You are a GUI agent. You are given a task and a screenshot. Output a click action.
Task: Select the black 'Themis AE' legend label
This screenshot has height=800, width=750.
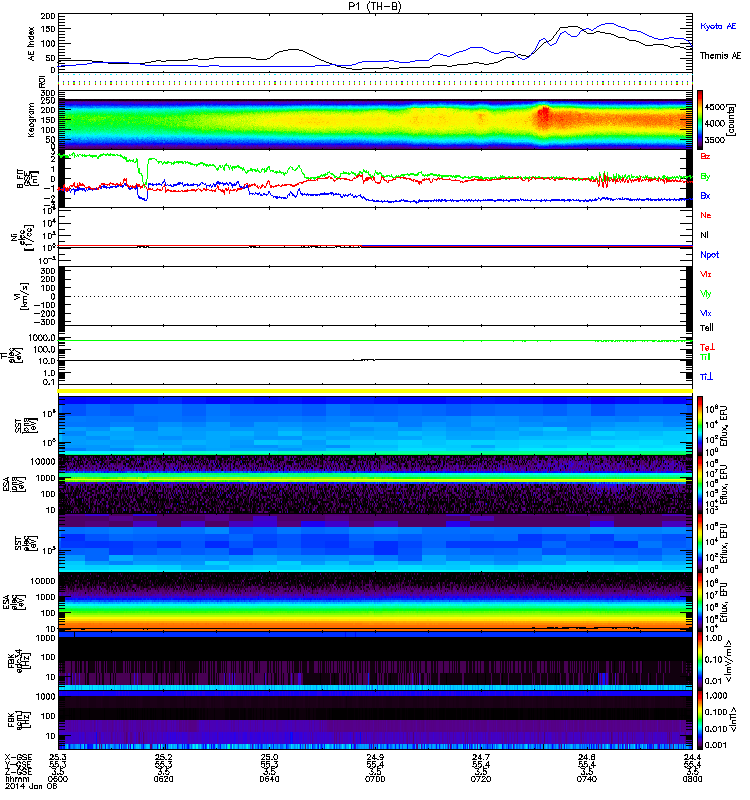(x=720, y=56)
